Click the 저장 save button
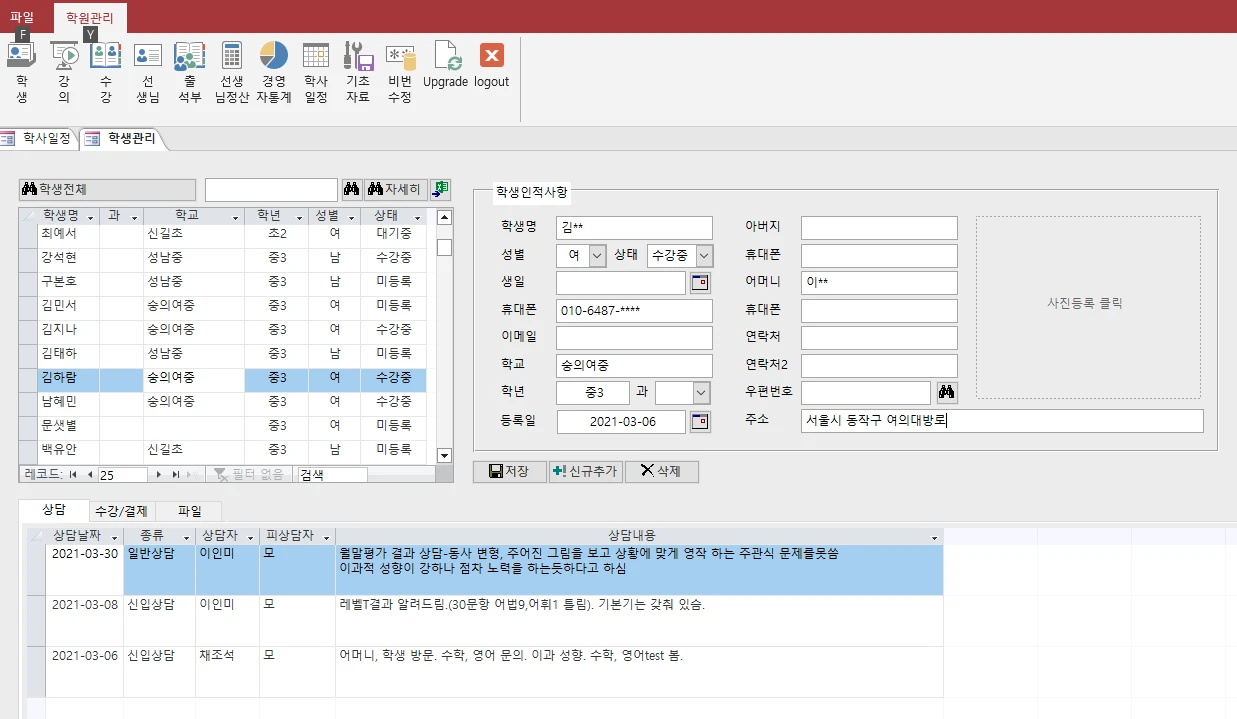Image resolution: width=1237 pixels, height=719 pixels. click(510, 471)
